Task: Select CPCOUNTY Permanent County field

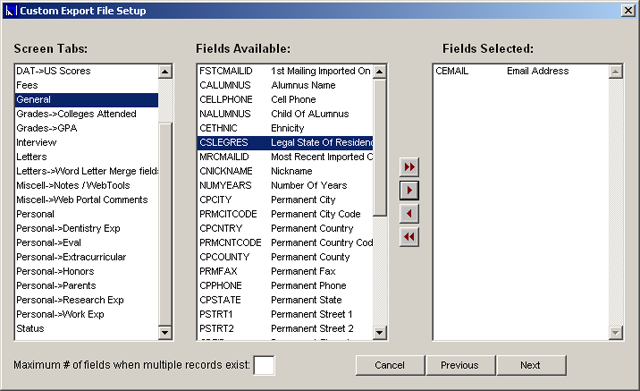Action: click(x=285, y=257)
